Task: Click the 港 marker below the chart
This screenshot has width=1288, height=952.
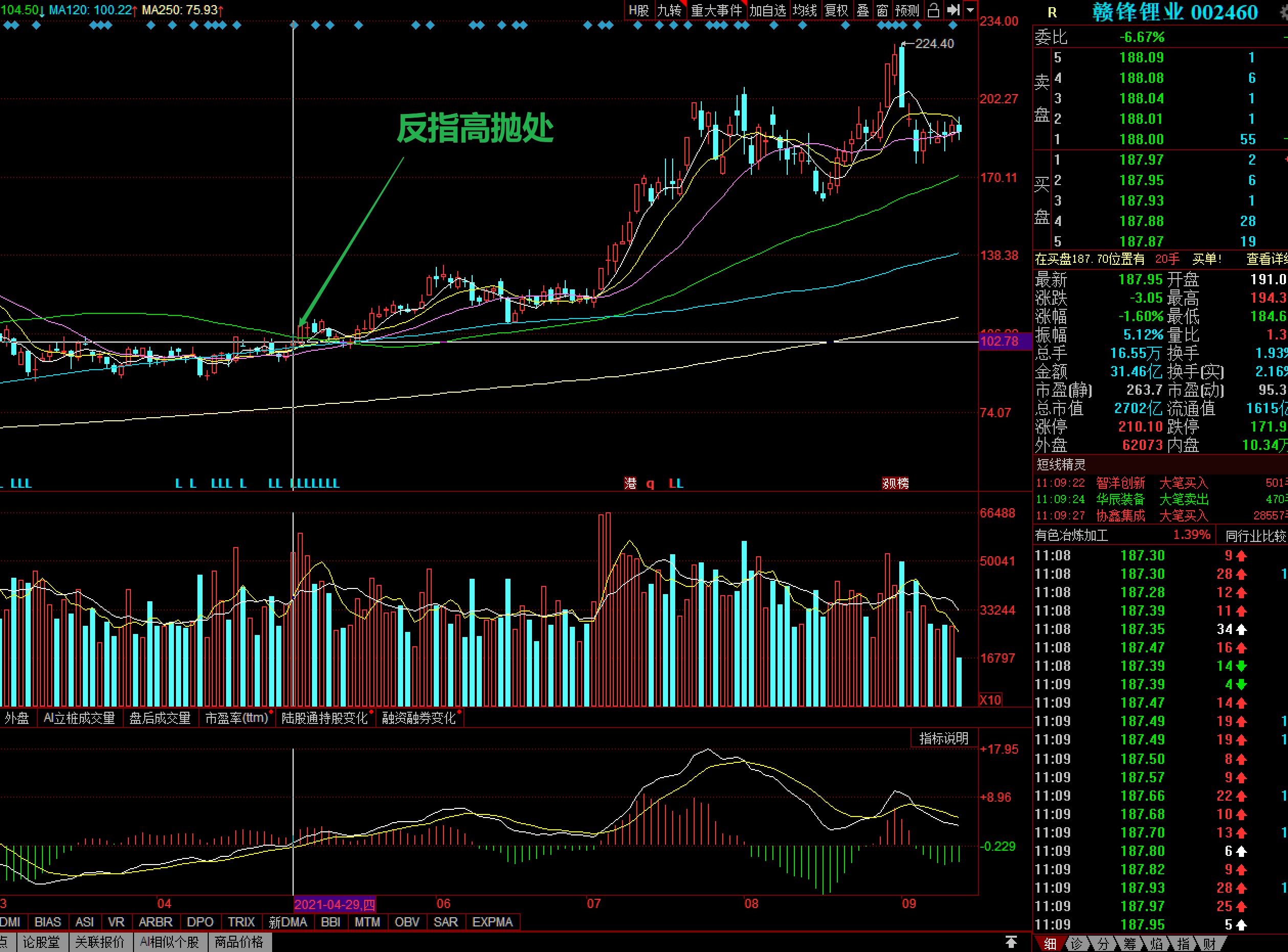Action: [x=630, y=483]
